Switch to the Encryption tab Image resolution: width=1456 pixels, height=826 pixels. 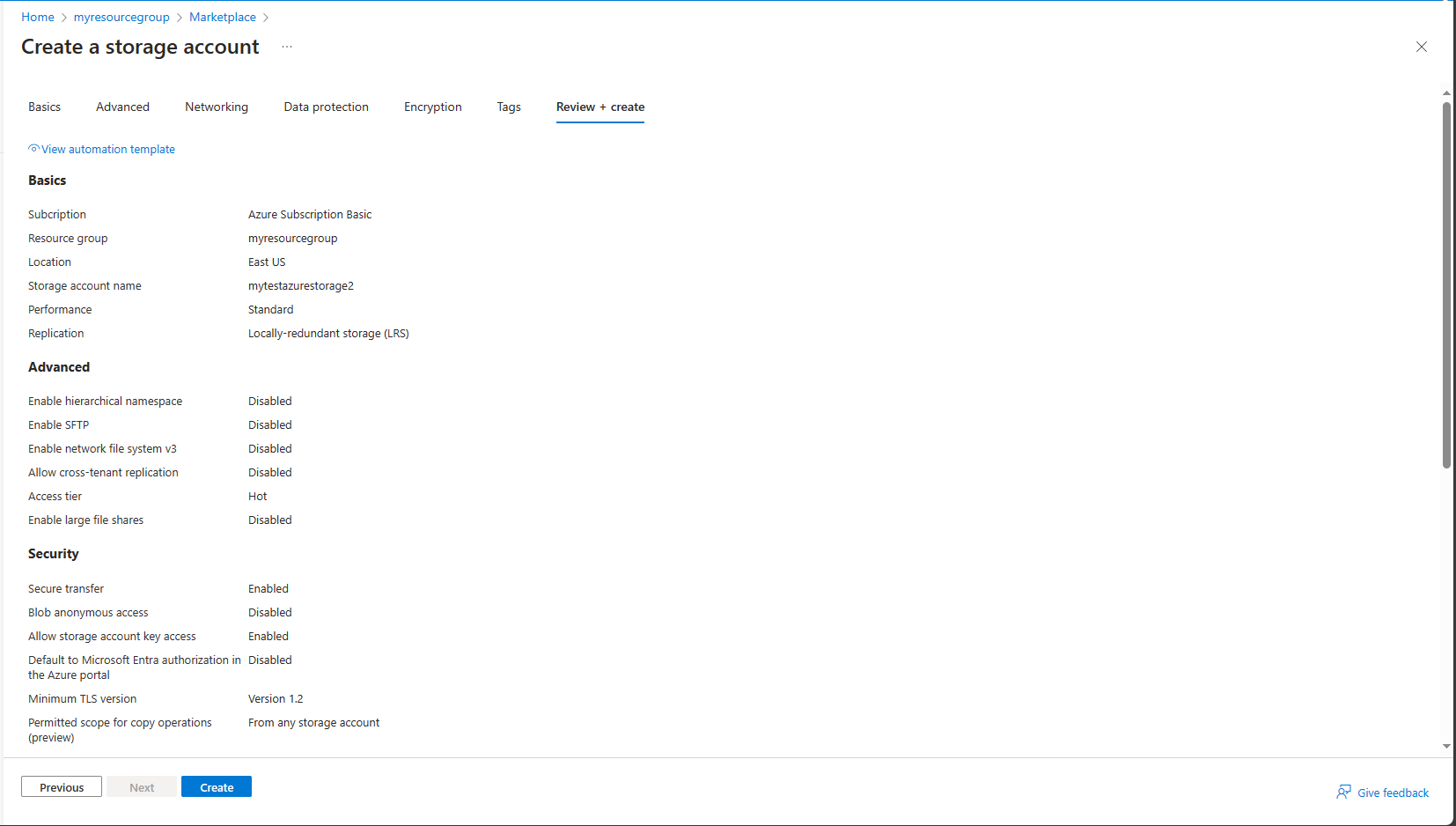pos(432,107)
